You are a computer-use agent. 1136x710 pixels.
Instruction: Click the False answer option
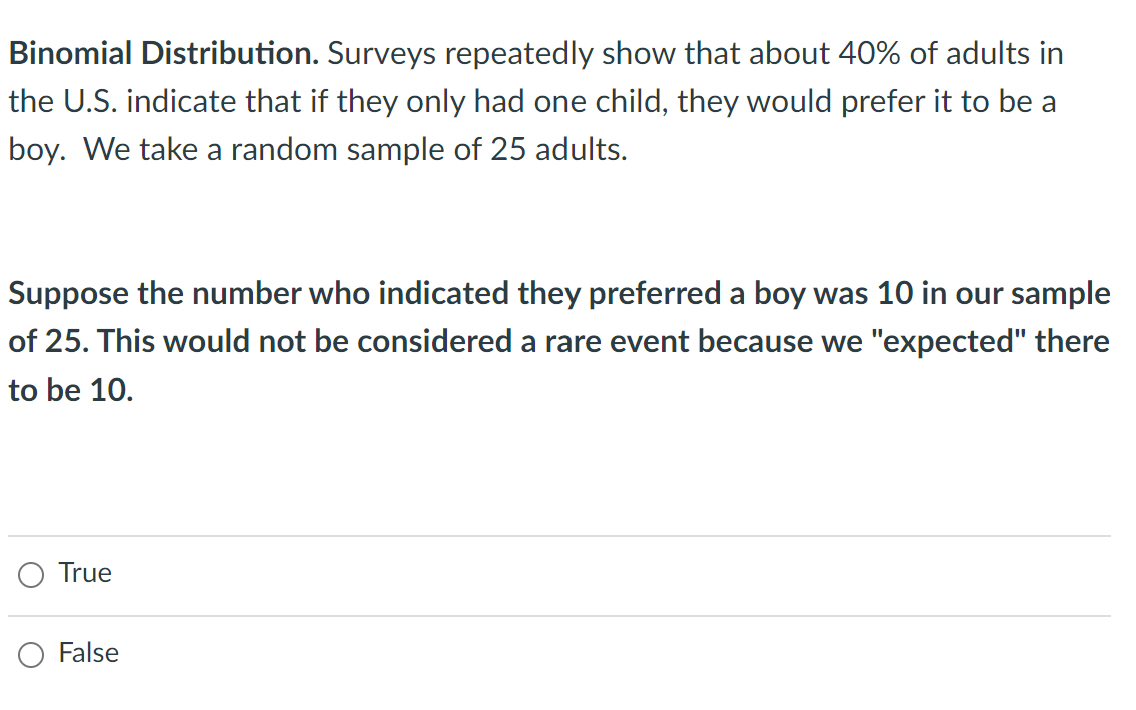click(x=88, y=653)
